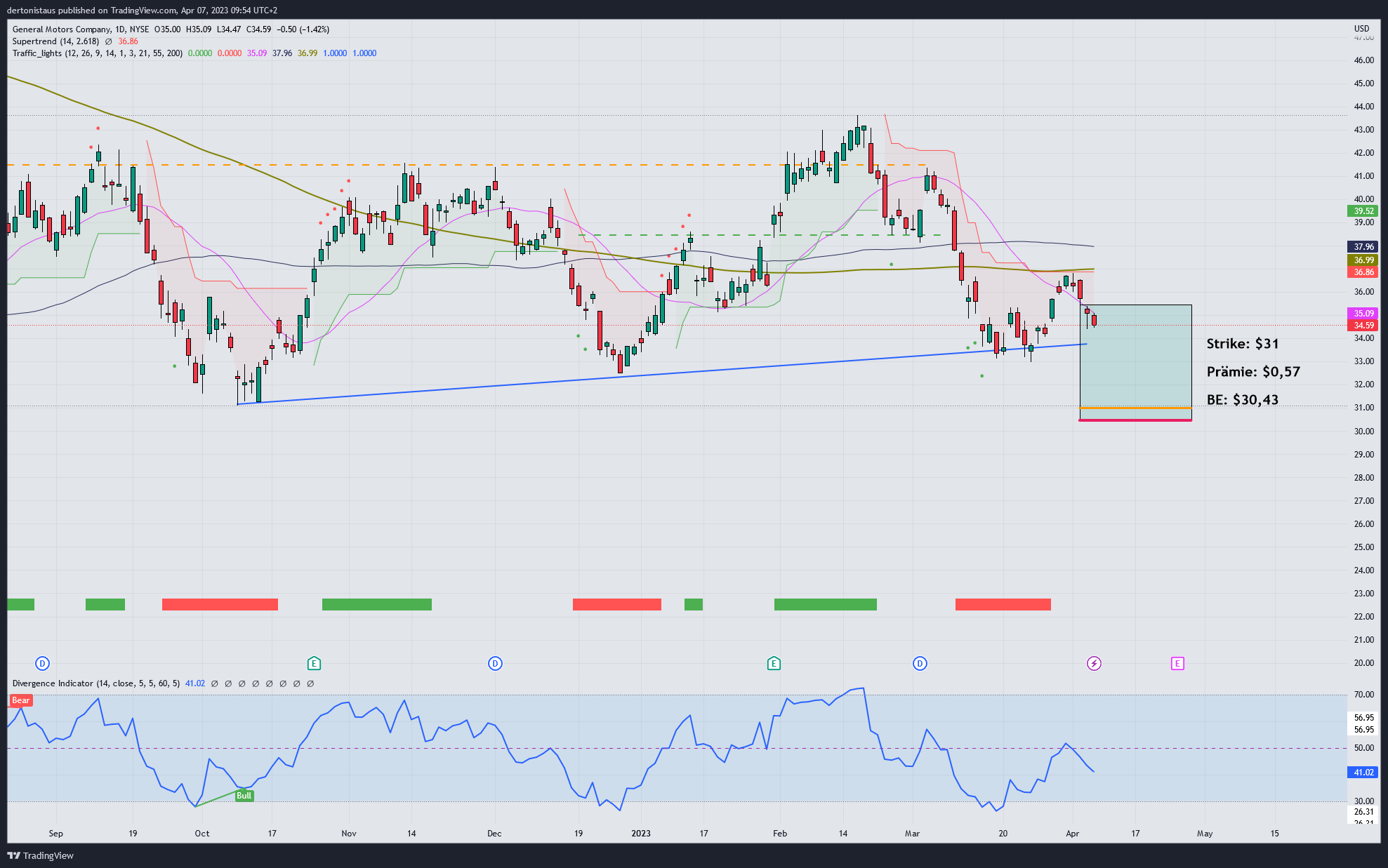This screenshot has height=868, width=1388.
Task: Click the 2023 label on the time axis
Action: 641,834
